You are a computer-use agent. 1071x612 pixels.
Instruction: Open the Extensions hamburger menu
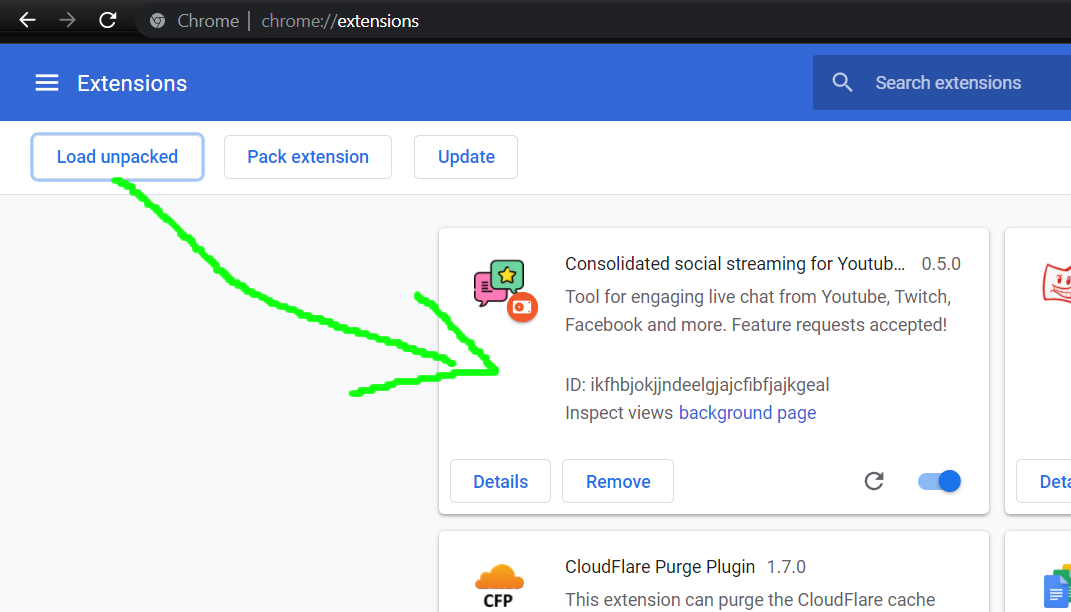(47, 83)
